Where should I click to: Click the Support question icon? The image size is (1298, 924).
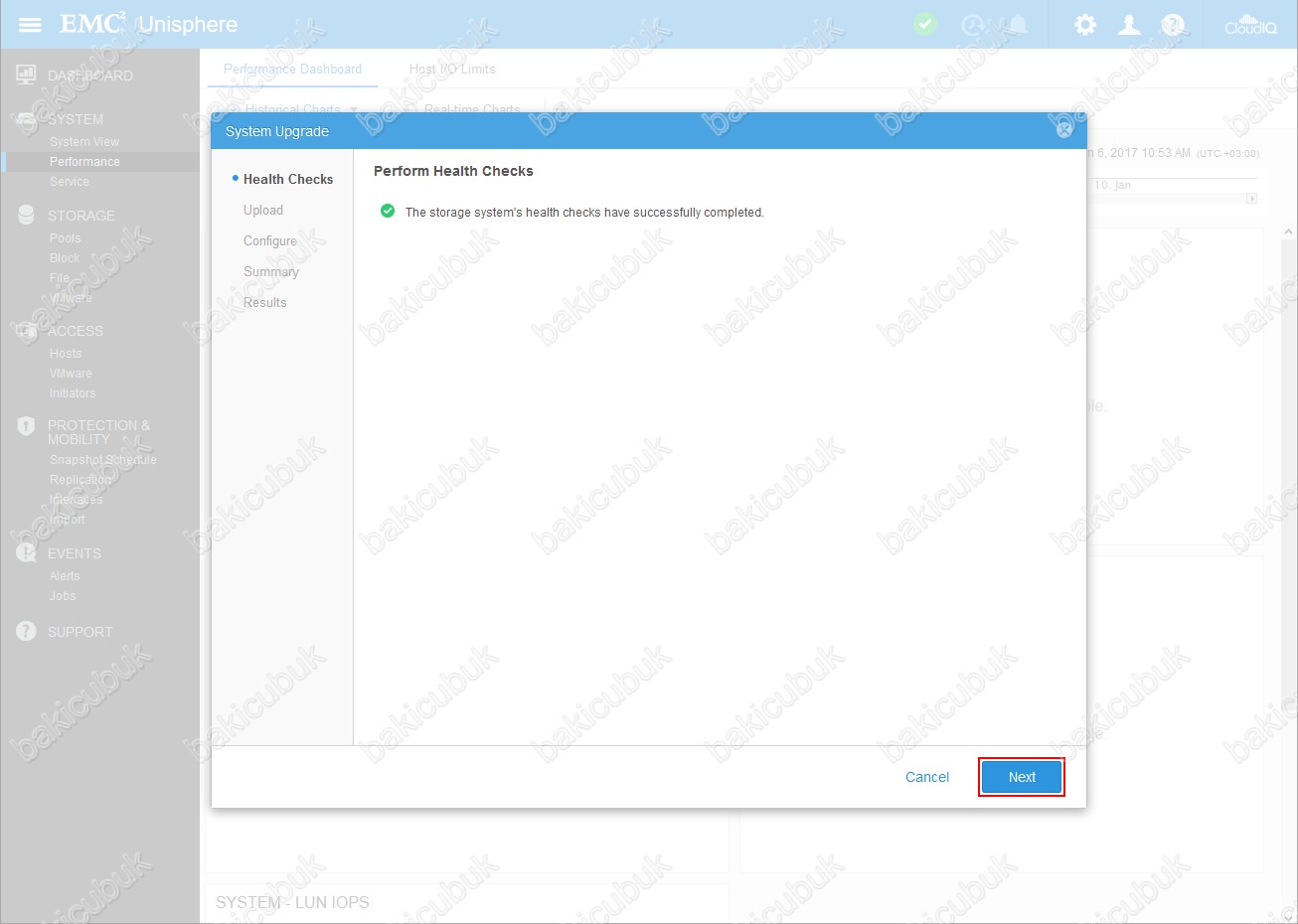[x=26, y=631]
